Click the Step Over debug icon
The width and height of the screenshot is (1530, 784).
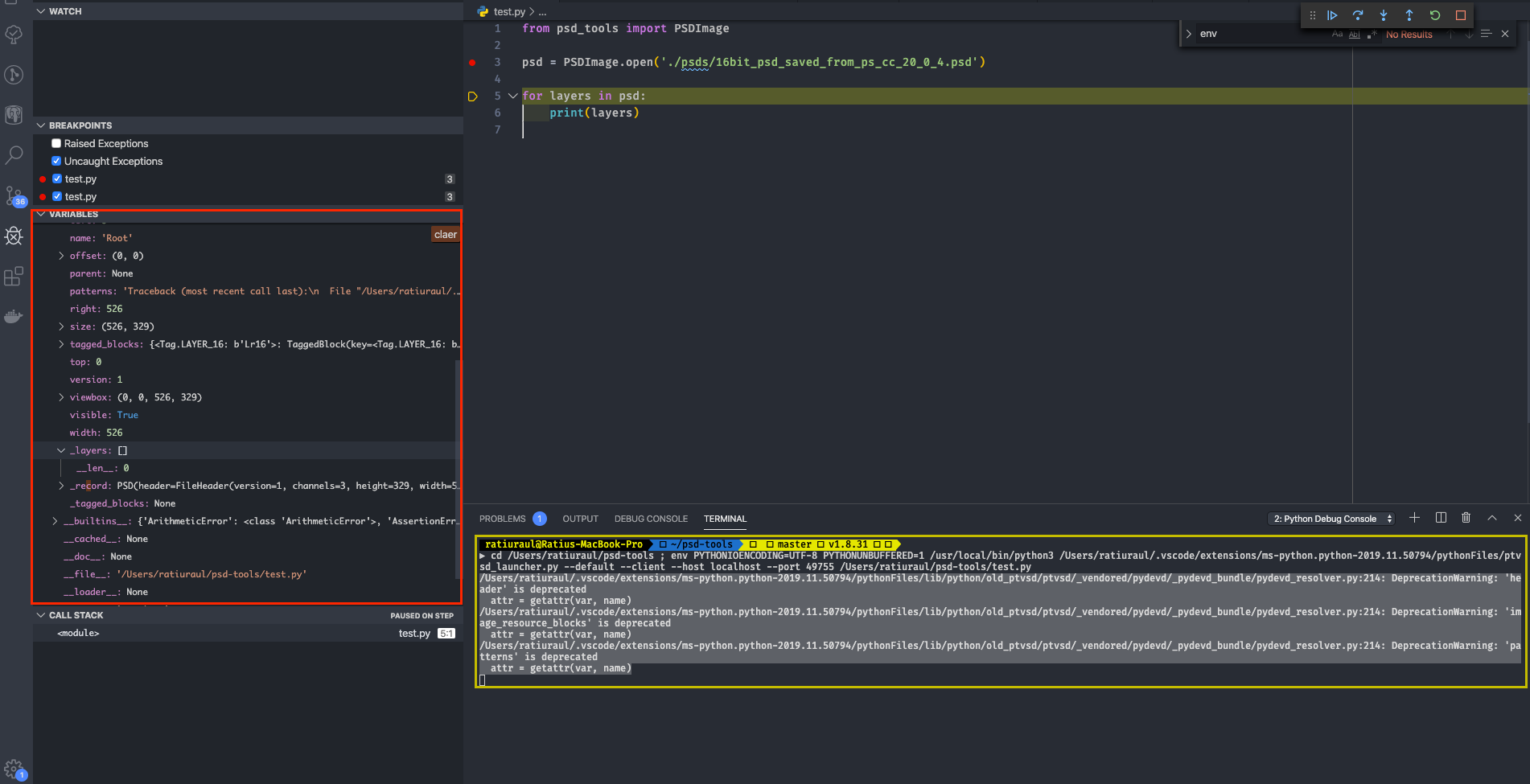(x=1358, y=15)
